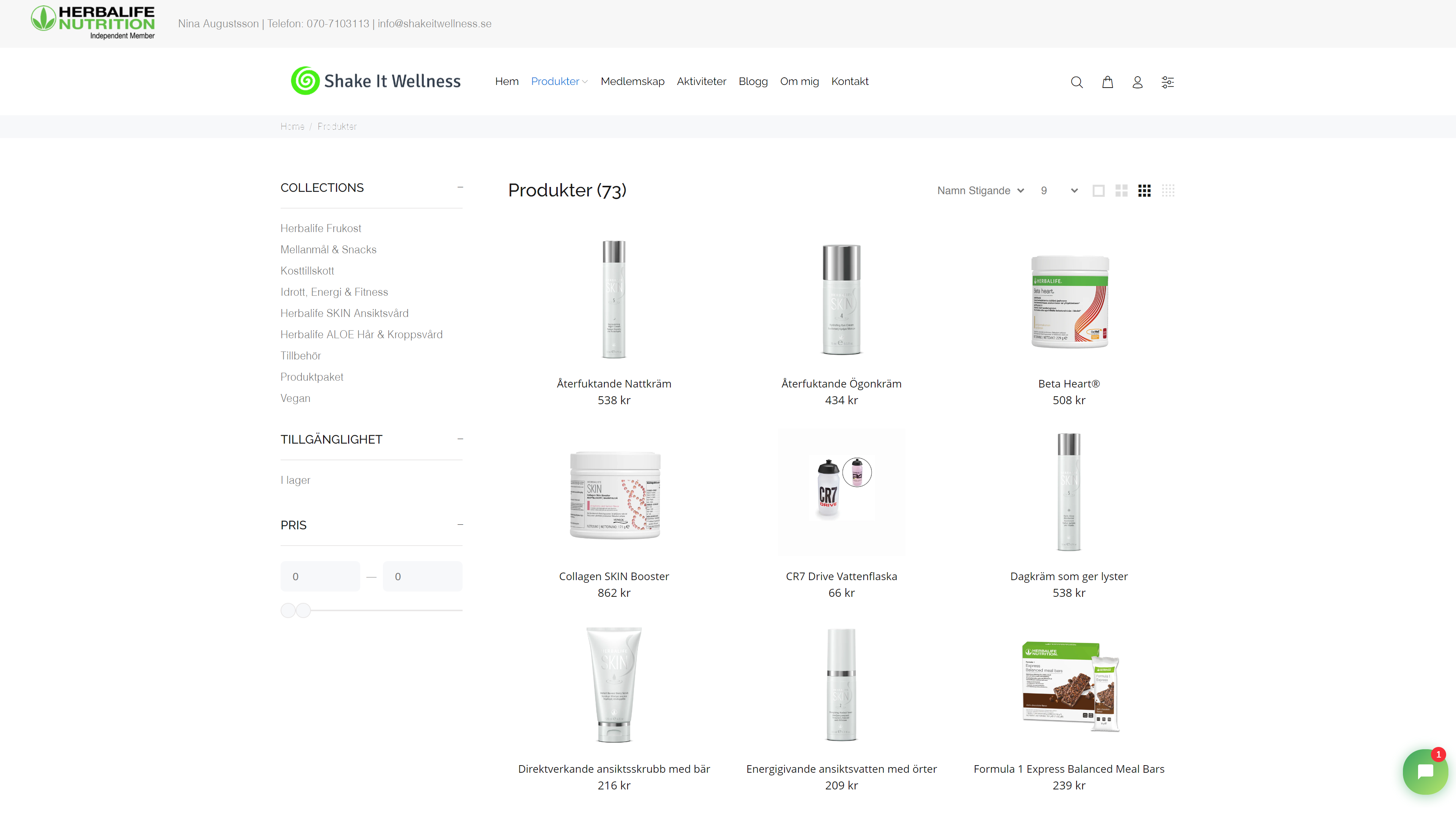Filter by Produktpaket collection
Image resolution: width=1456 pixels, height=819 pixels.
(311, 377)
